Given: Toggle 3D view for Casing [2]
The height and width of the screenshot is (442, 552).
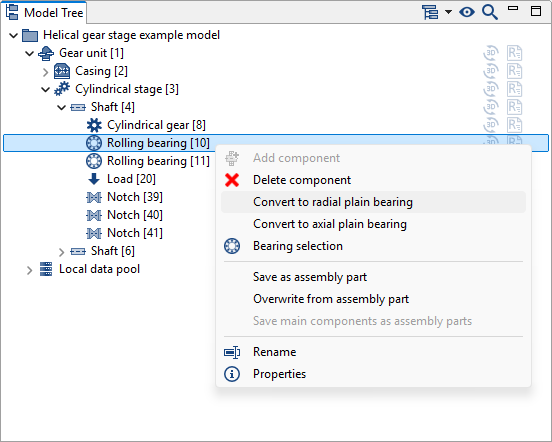Looking at the screenshot, I should (491, 71).
